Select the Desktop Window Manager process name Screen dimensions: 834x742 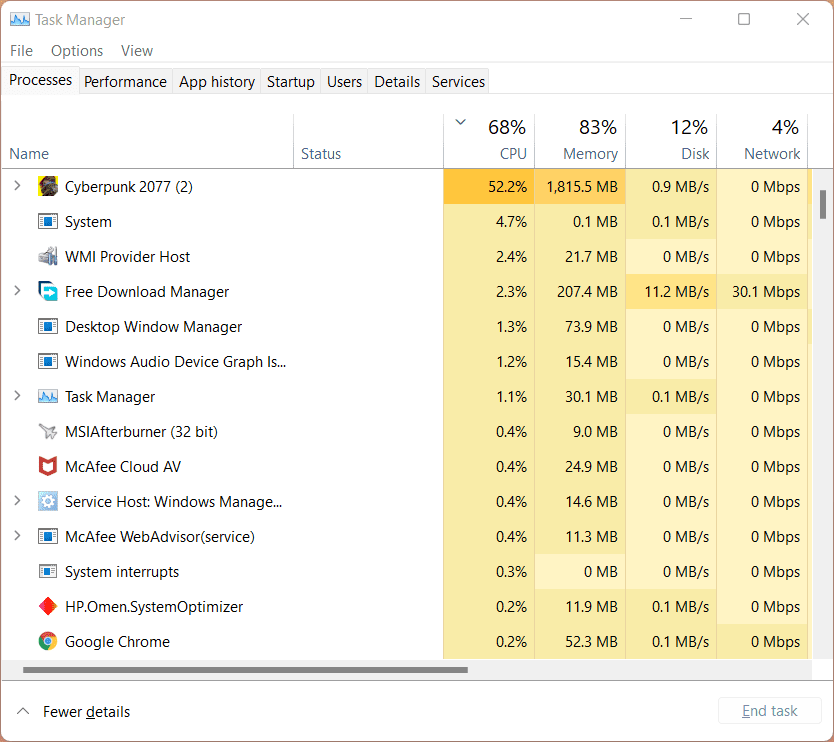tap(153, 327)
